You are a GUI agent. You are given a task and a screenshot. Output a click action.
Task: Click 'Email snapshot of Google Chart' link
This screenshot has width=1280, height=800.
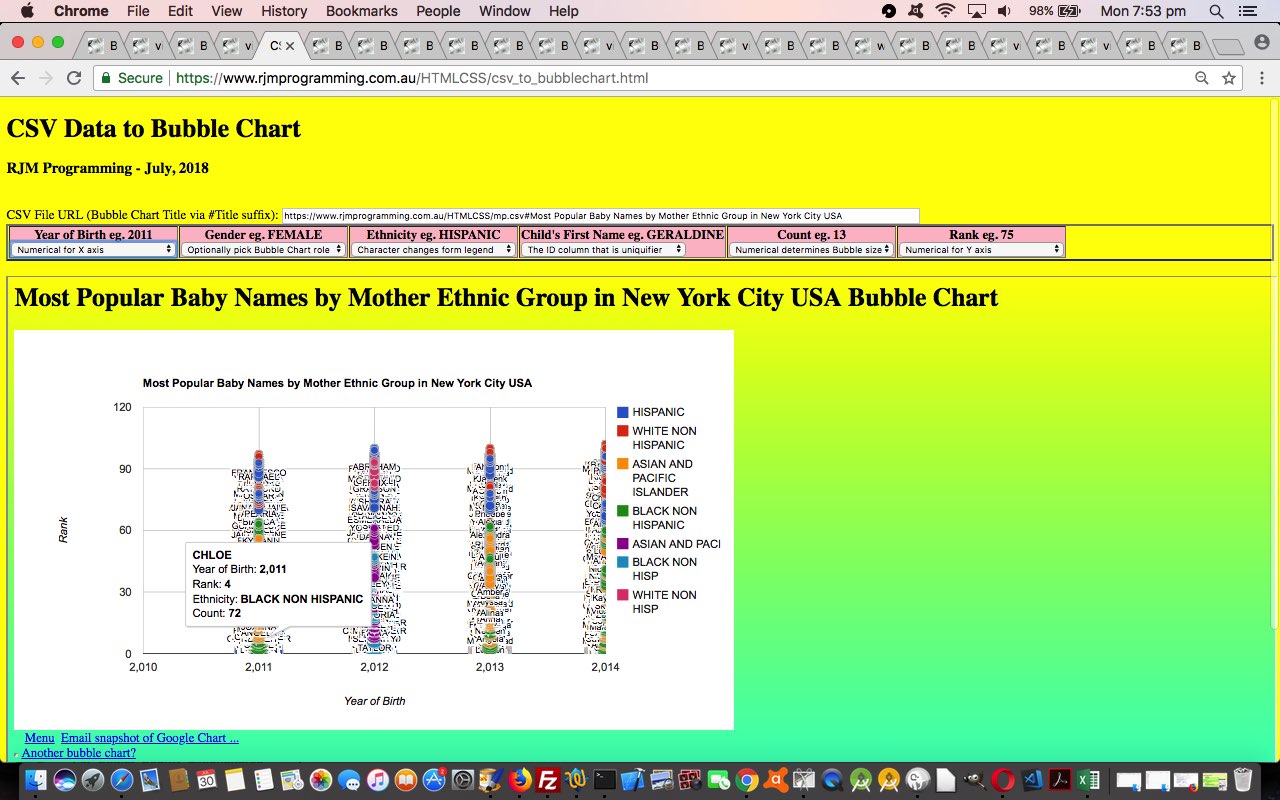point(149,738)
